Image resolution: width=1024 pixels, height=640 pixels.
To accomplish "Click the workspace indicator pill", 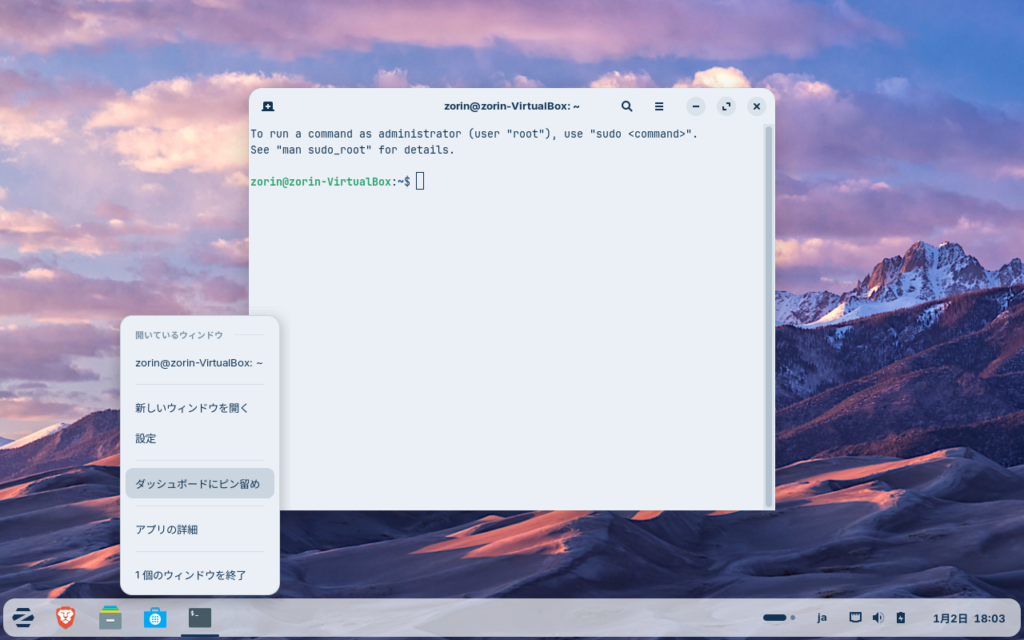I will pos(778,618).
